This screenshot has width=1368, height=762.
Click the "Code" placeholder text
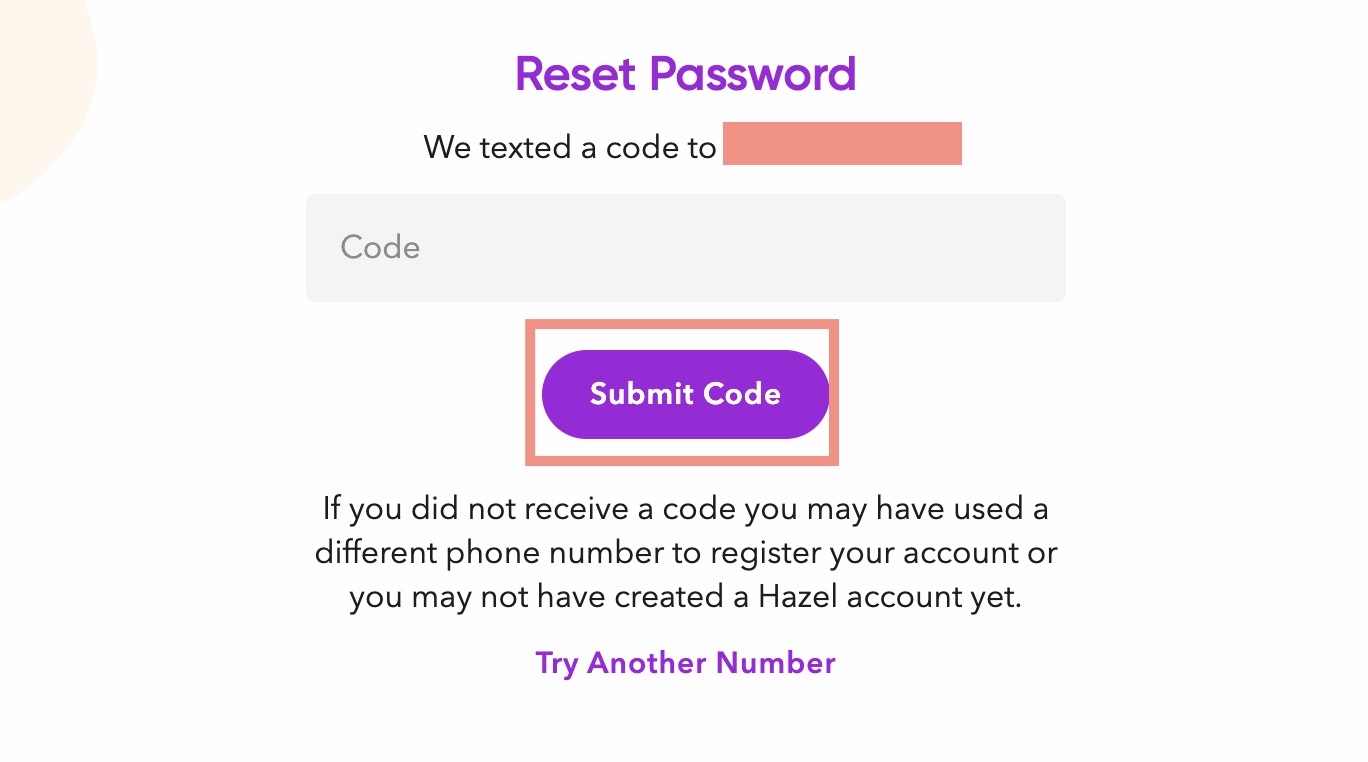point(380,247)
